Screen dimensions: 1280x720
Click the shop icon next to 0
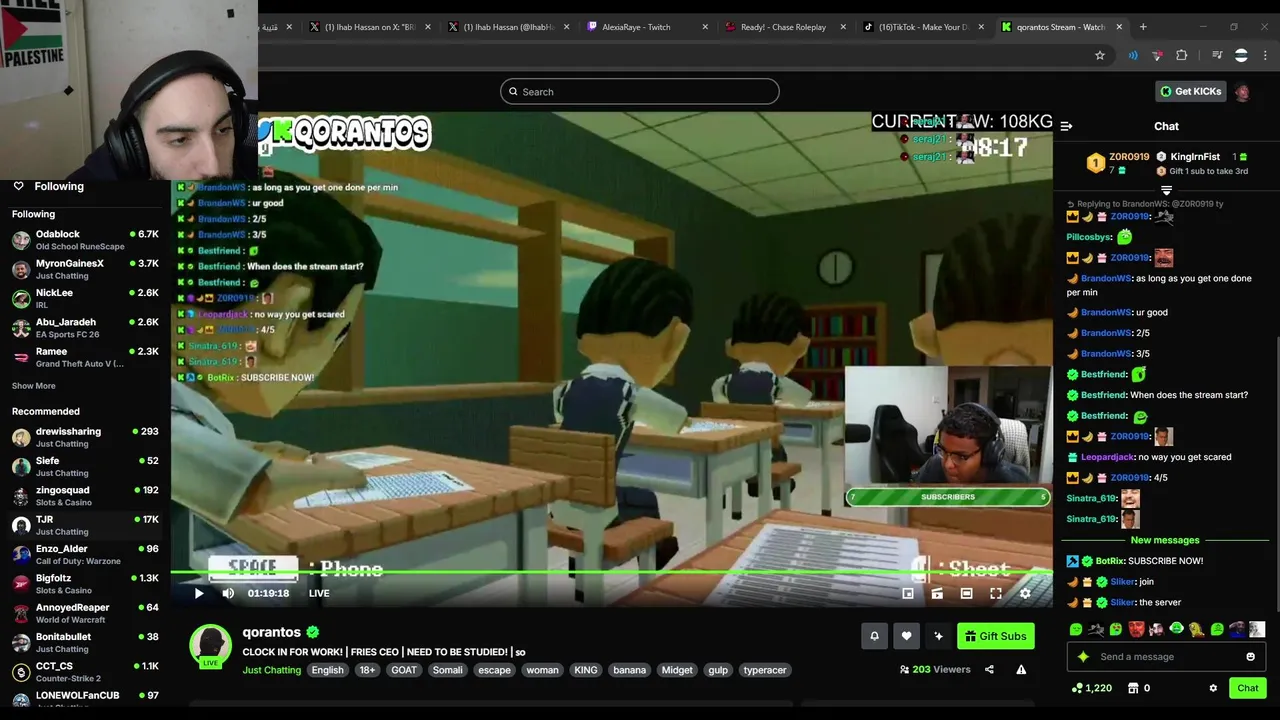point(1133,688)
